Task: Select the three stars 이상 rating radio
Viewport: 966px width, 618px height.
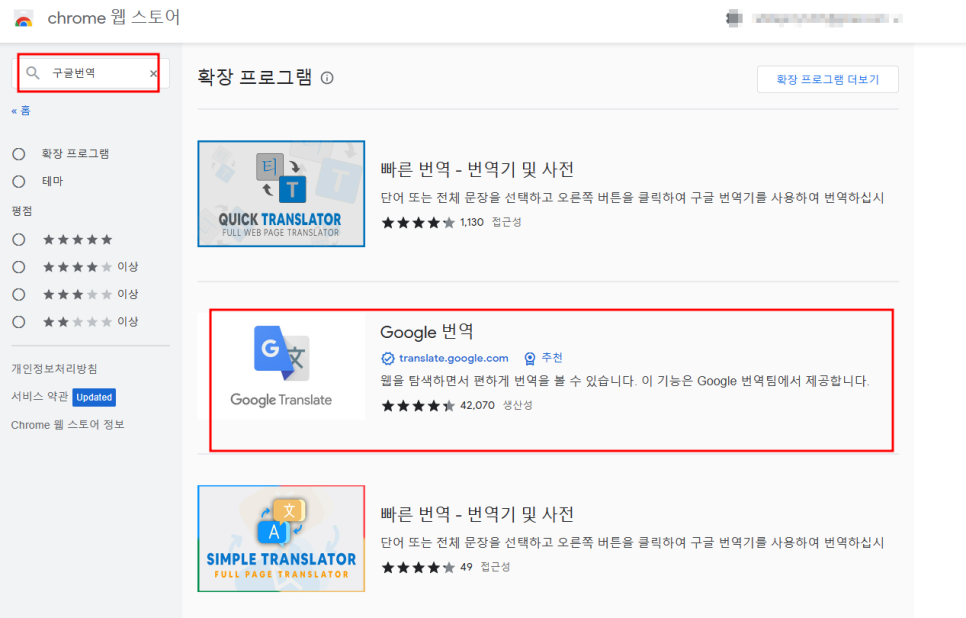Action: click(19, 295)
